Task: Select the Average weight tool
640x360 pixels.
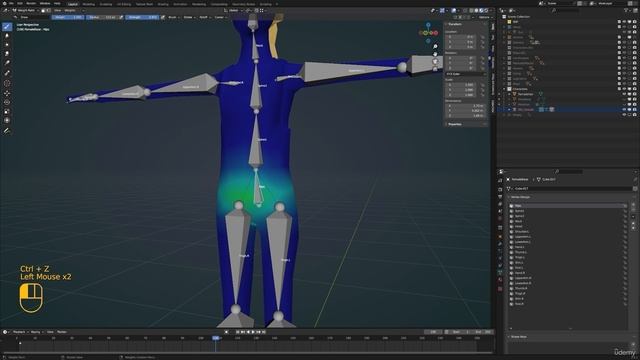Action: [x=7, y=44]
